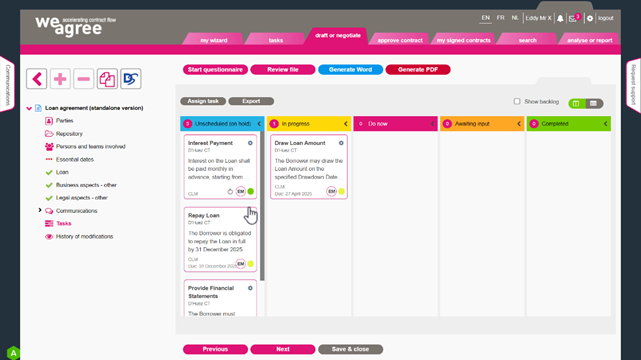Click Start questionnaire button

click(x=215, y=70)
